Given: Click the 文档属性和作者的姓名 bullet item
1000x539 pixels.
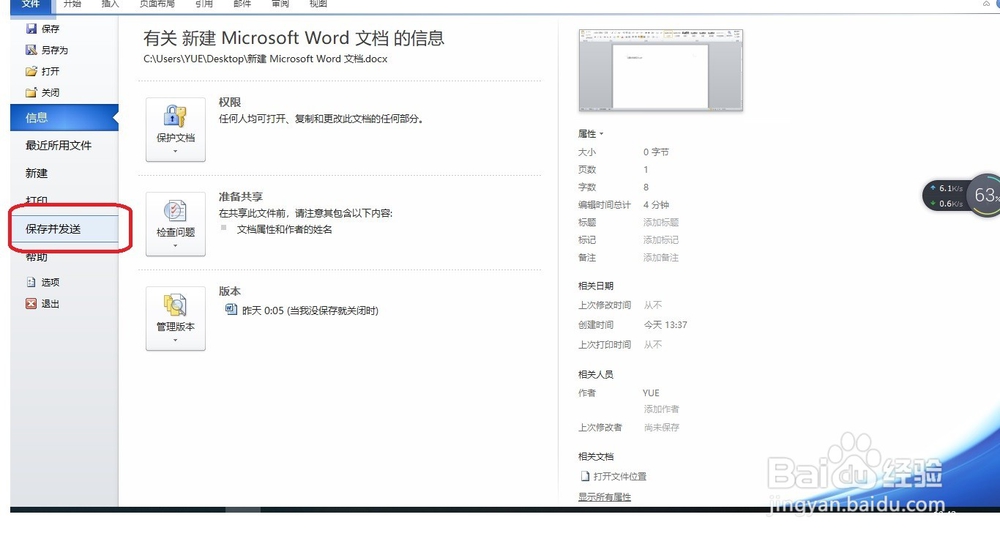Looking at the screenshot, I should click(x=284, y=230).
